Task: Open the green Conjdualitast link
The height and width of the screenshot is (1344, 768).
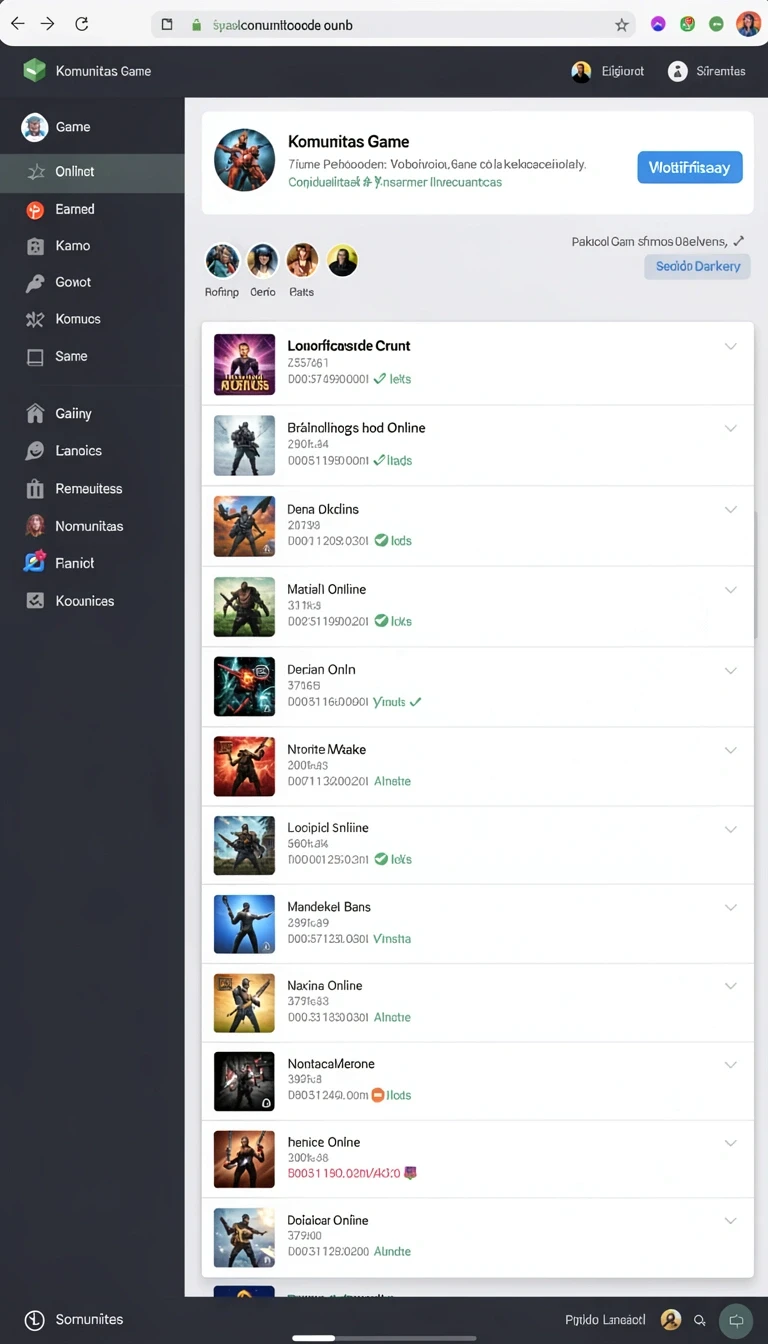Action: pos(395,182)
